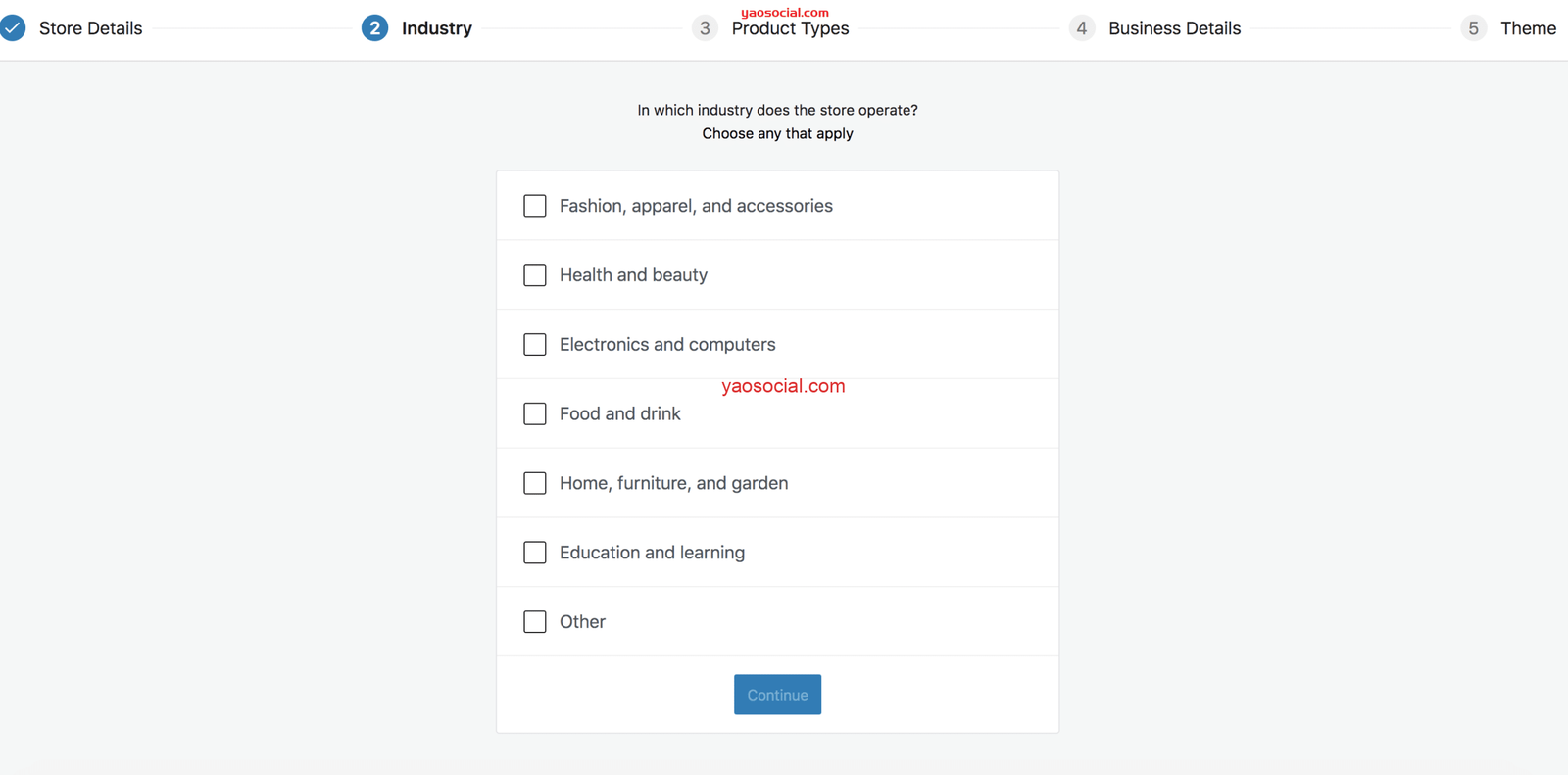Click the 'Choose any that apply' subtitle

777,133
